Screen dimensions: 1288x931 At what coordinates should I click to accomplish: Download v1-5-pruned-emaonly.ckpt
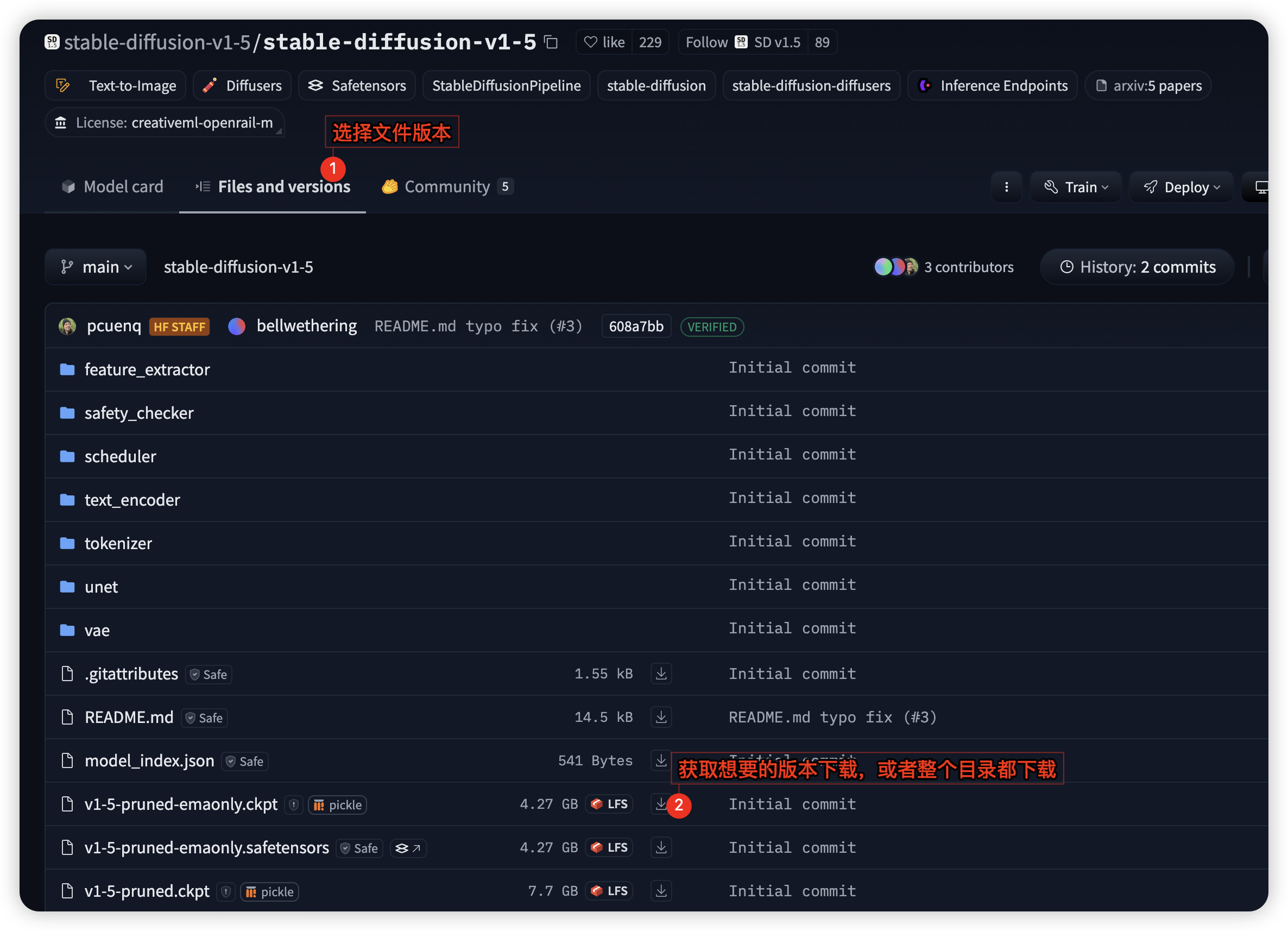[x=660, y=804]
